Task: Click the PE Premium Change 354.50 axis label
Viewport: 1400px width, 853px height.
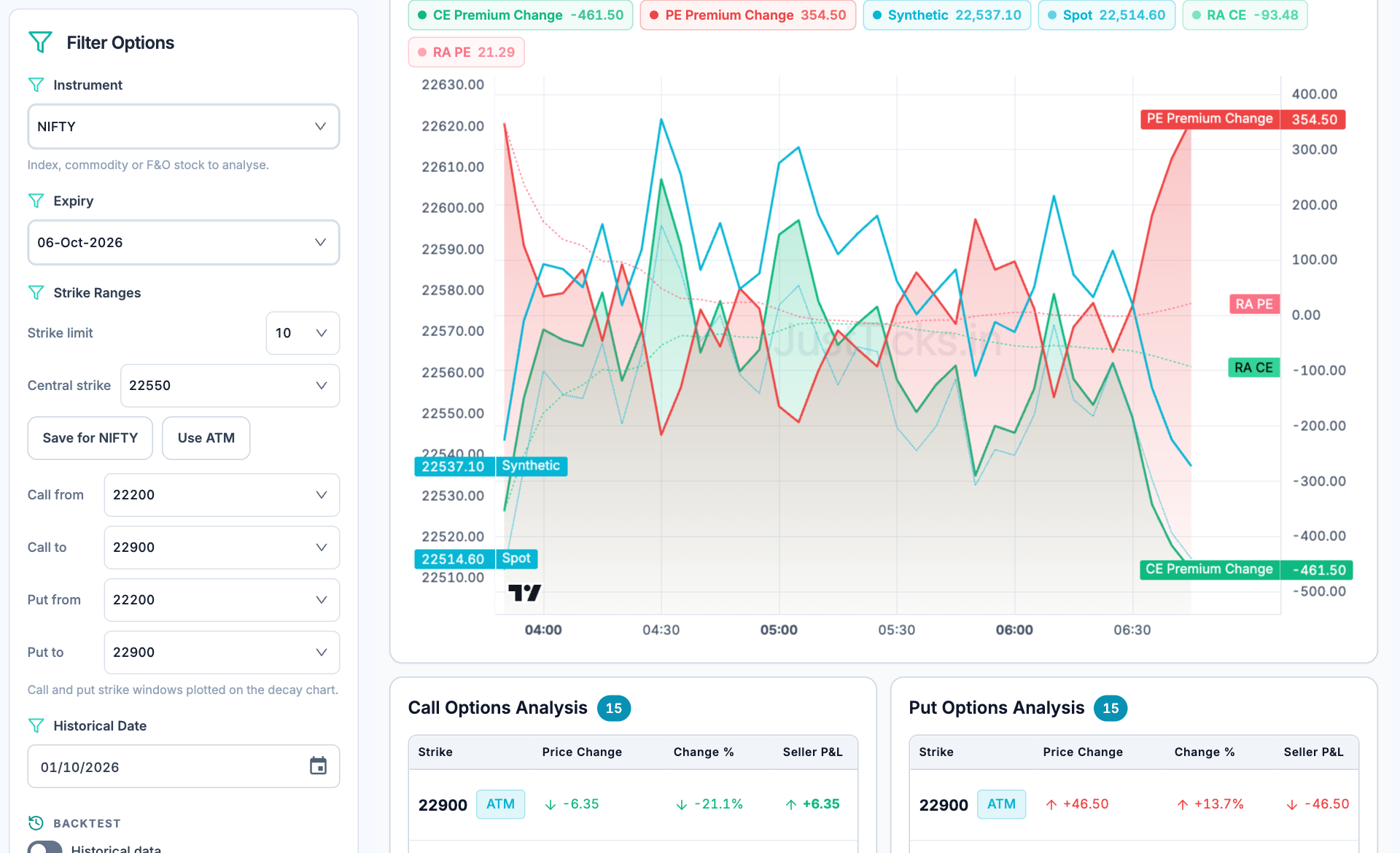Action: click(x=1243, y=119)
